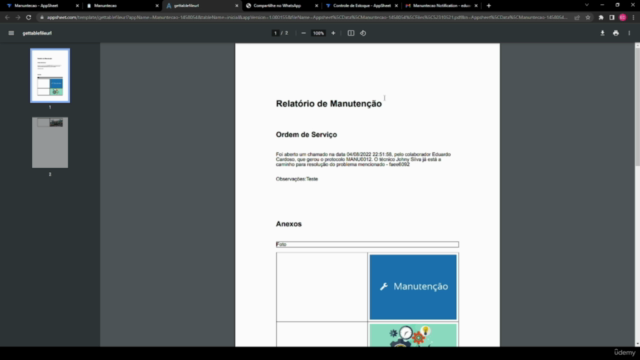Viewport: 640px width, 360px height.
Task: Zoom in the PDF with plus icon
Action: pyautogui.click(x=333, y=33)
